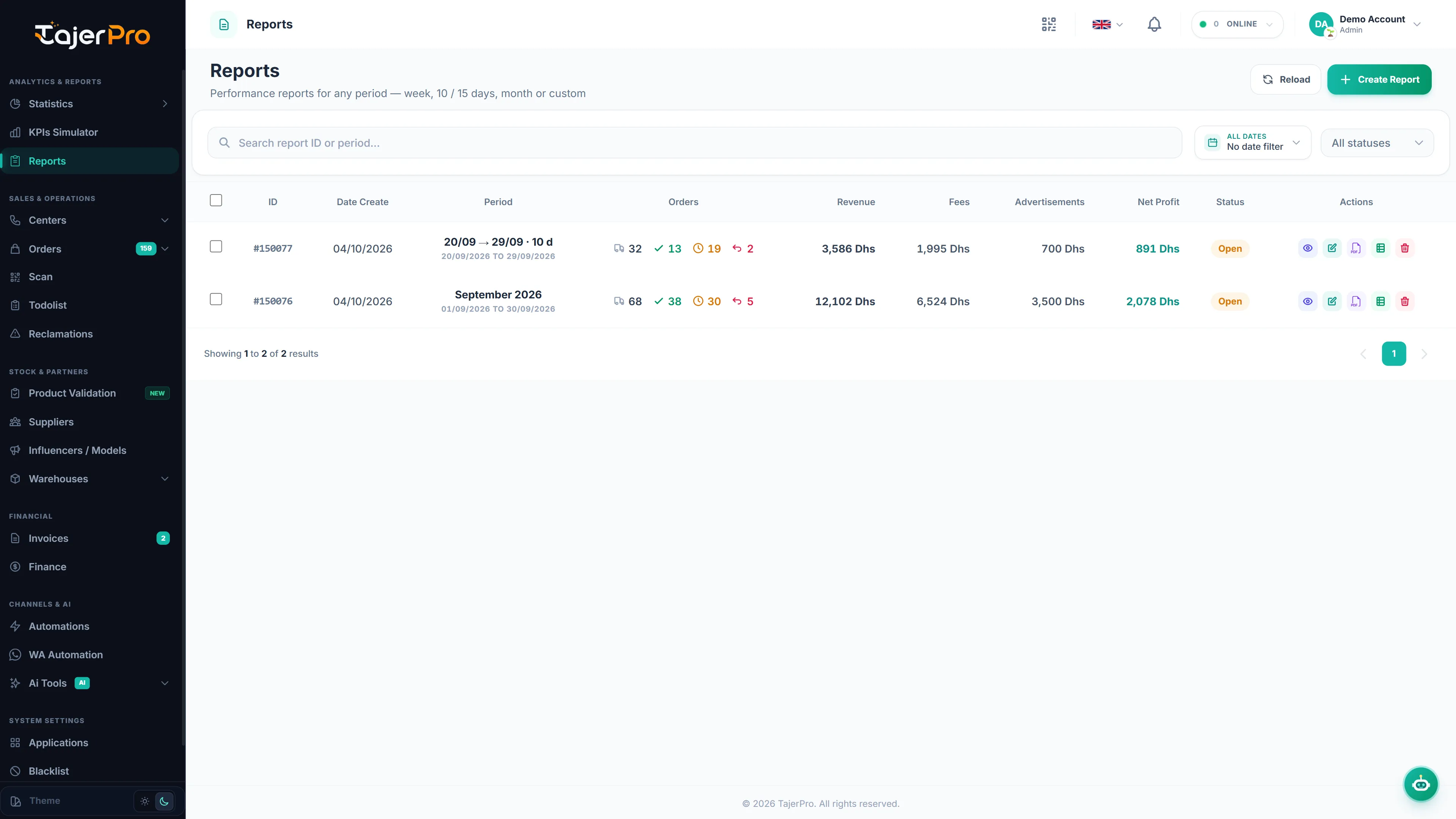Edit report #150076

click(x=1332, y=301)
